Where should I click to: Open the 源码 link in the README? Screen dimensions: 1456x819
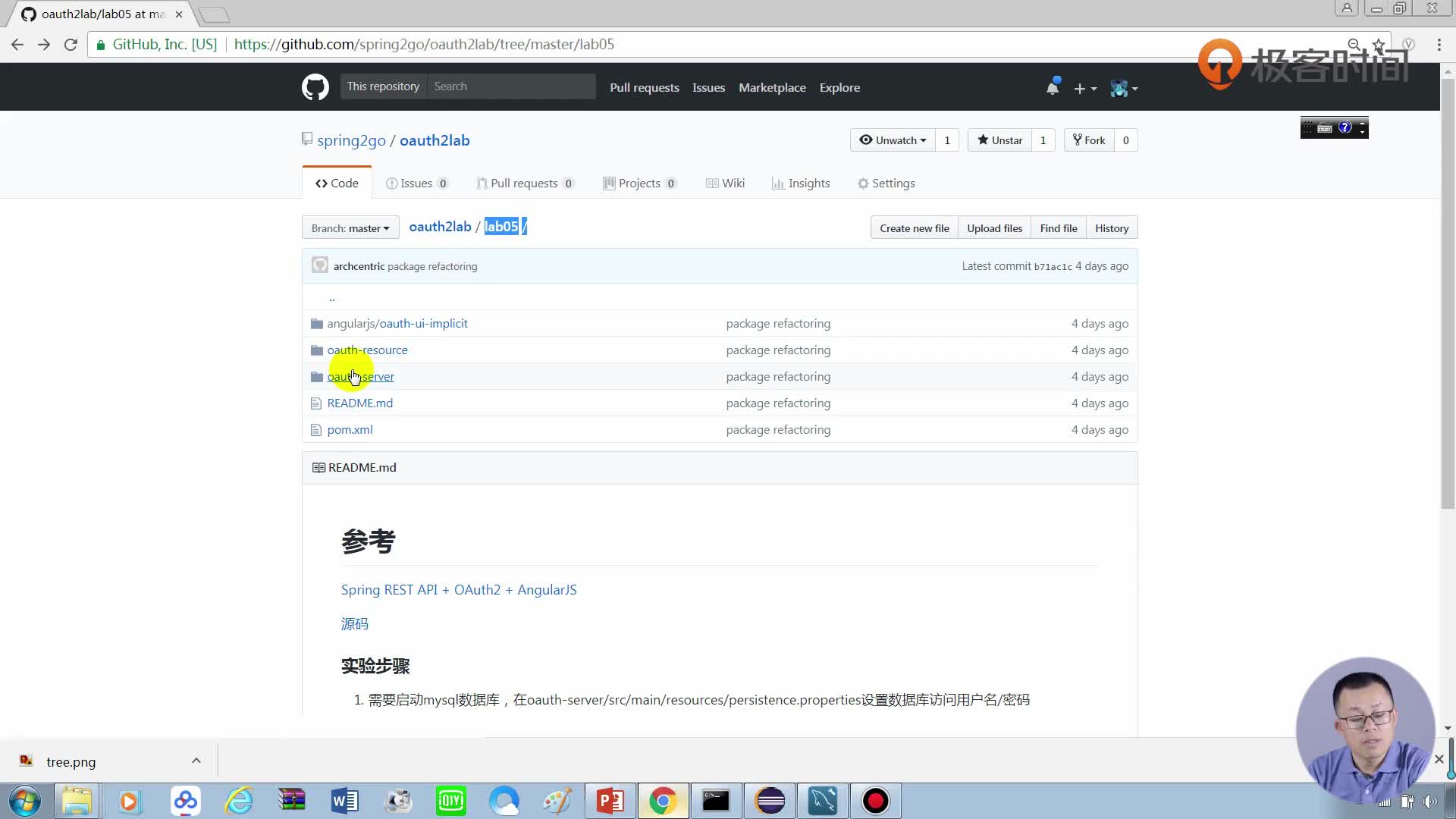coord(354,623)
